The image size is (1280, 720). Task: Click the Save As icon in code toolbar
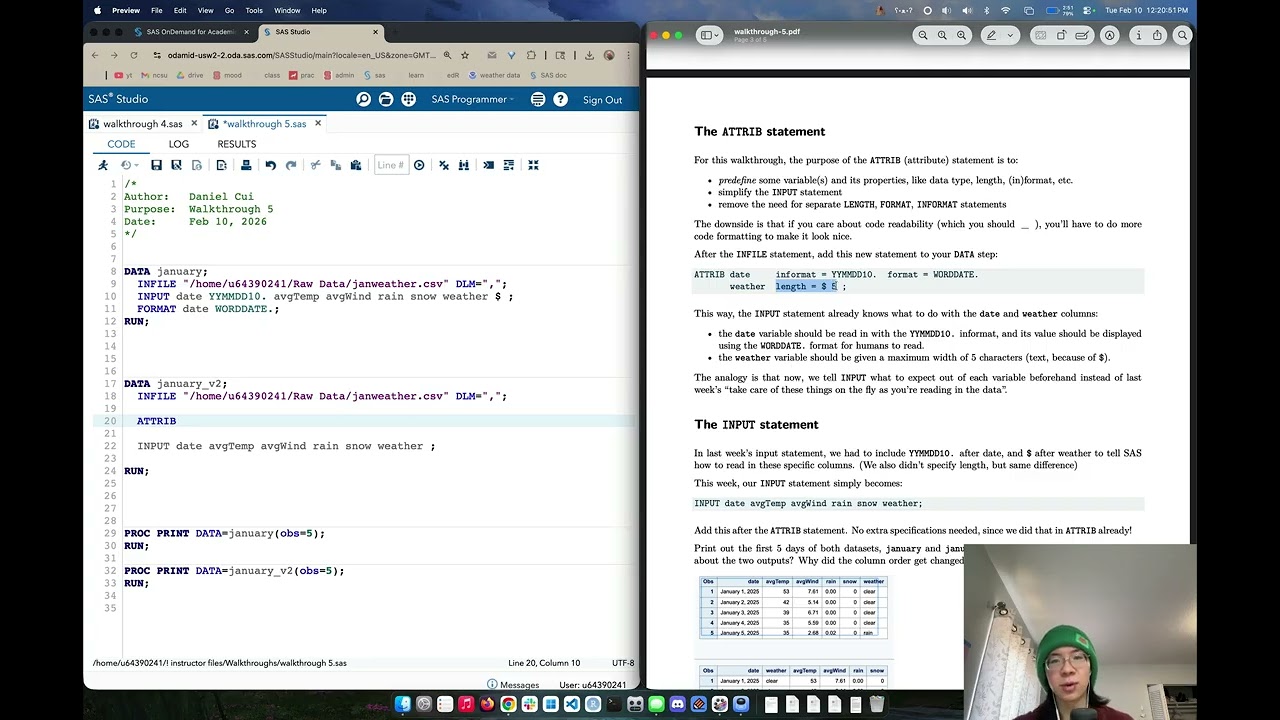pyautogui.click(x=176, y=165)
